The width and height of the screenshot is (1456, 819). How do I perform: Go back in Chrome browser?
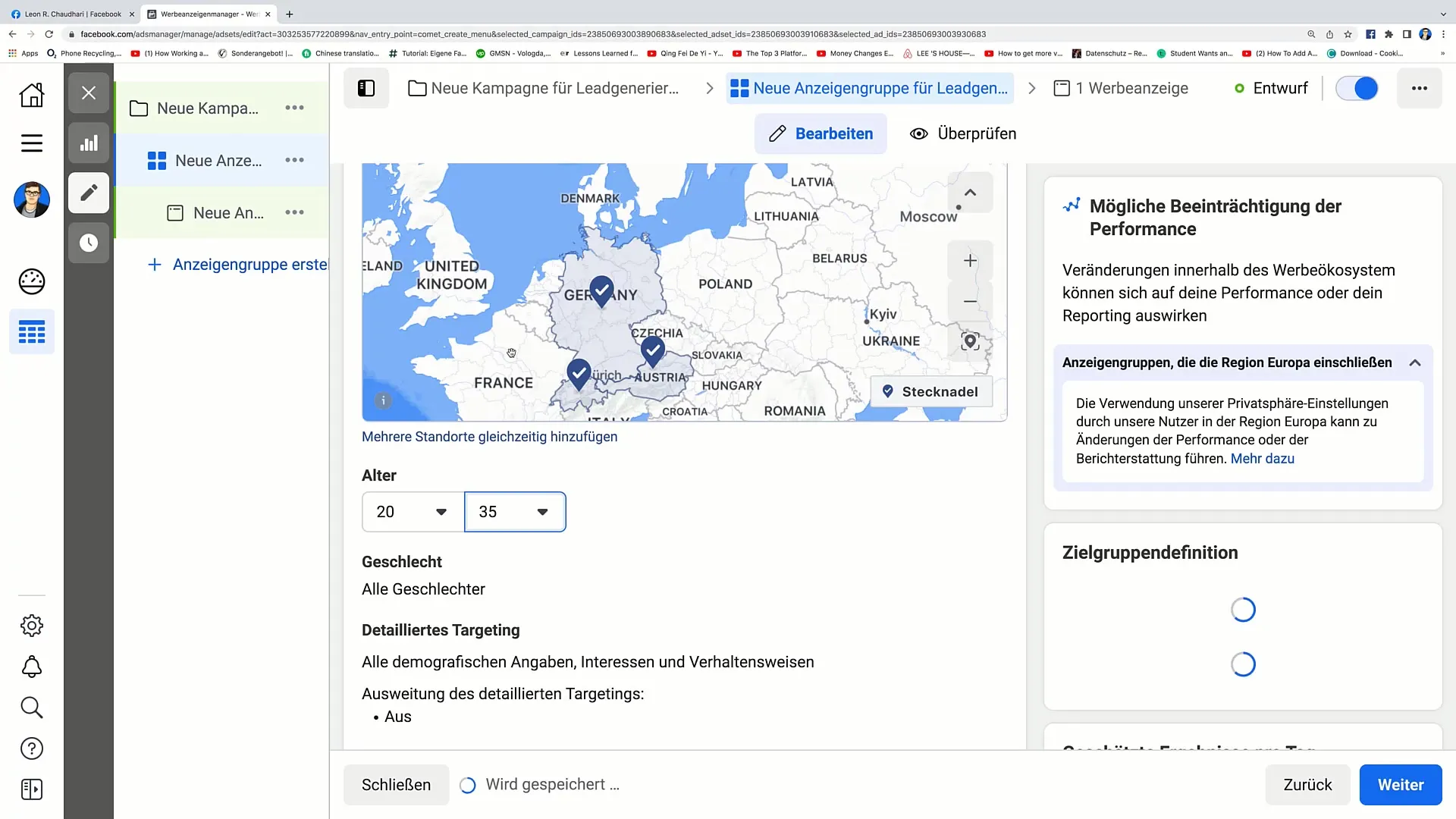(12, 34)
